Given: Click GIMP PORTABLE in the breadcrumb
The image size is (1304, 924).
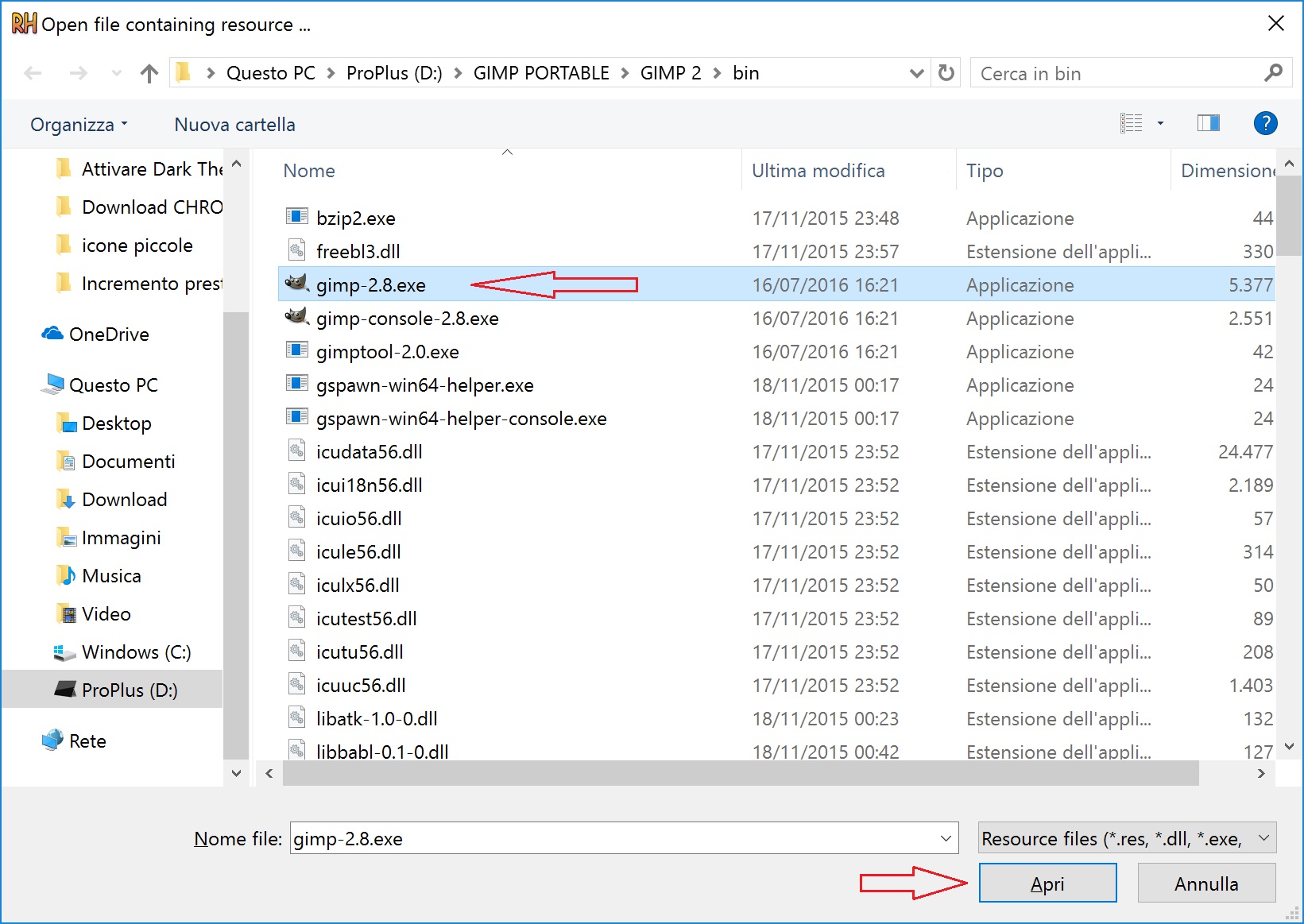Looking at the screenshot, I should (x=541, y=73).
